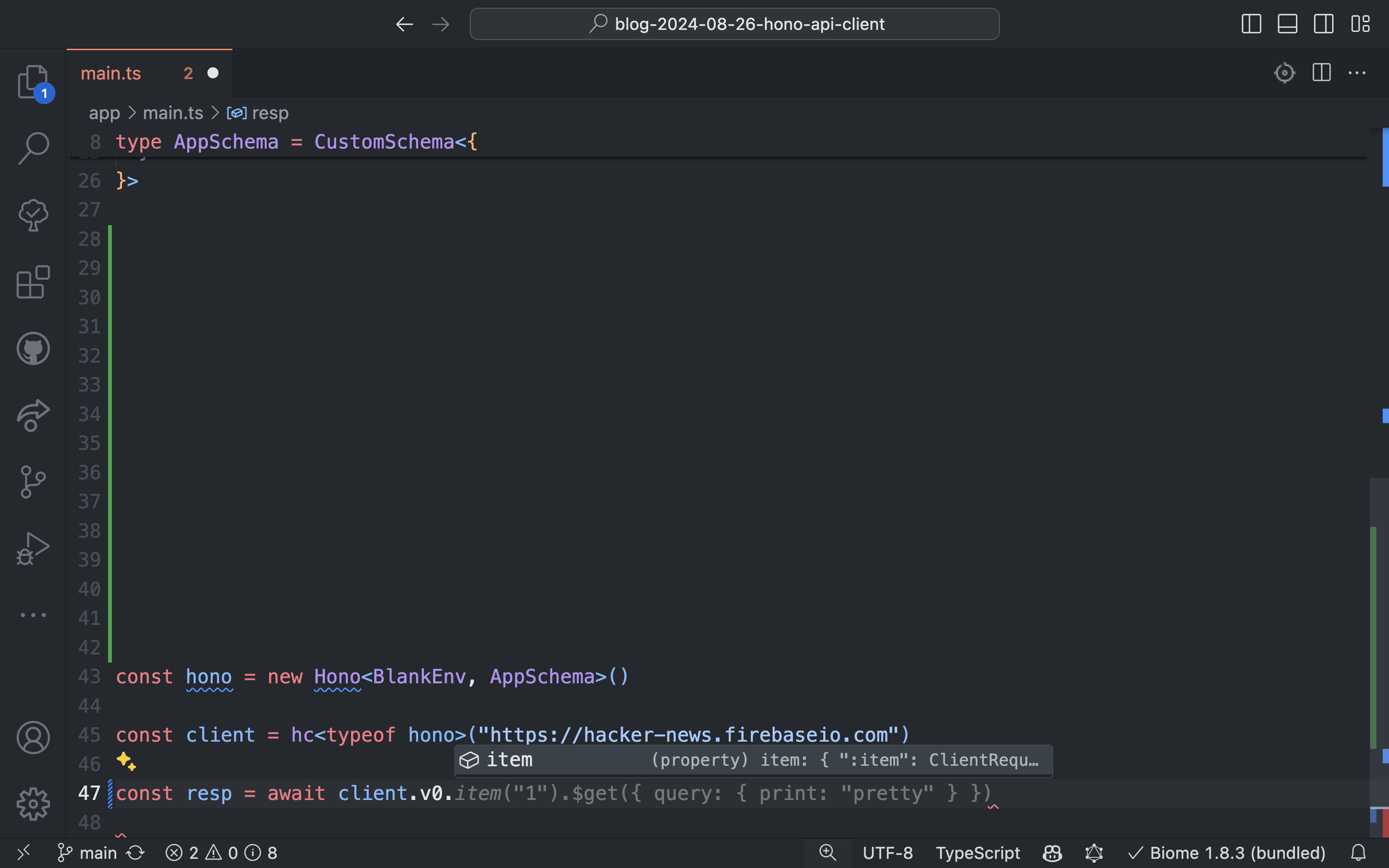Go forward with the right arrow
The width and height of the screenshot is (1389, 868).
coord(441,24)
